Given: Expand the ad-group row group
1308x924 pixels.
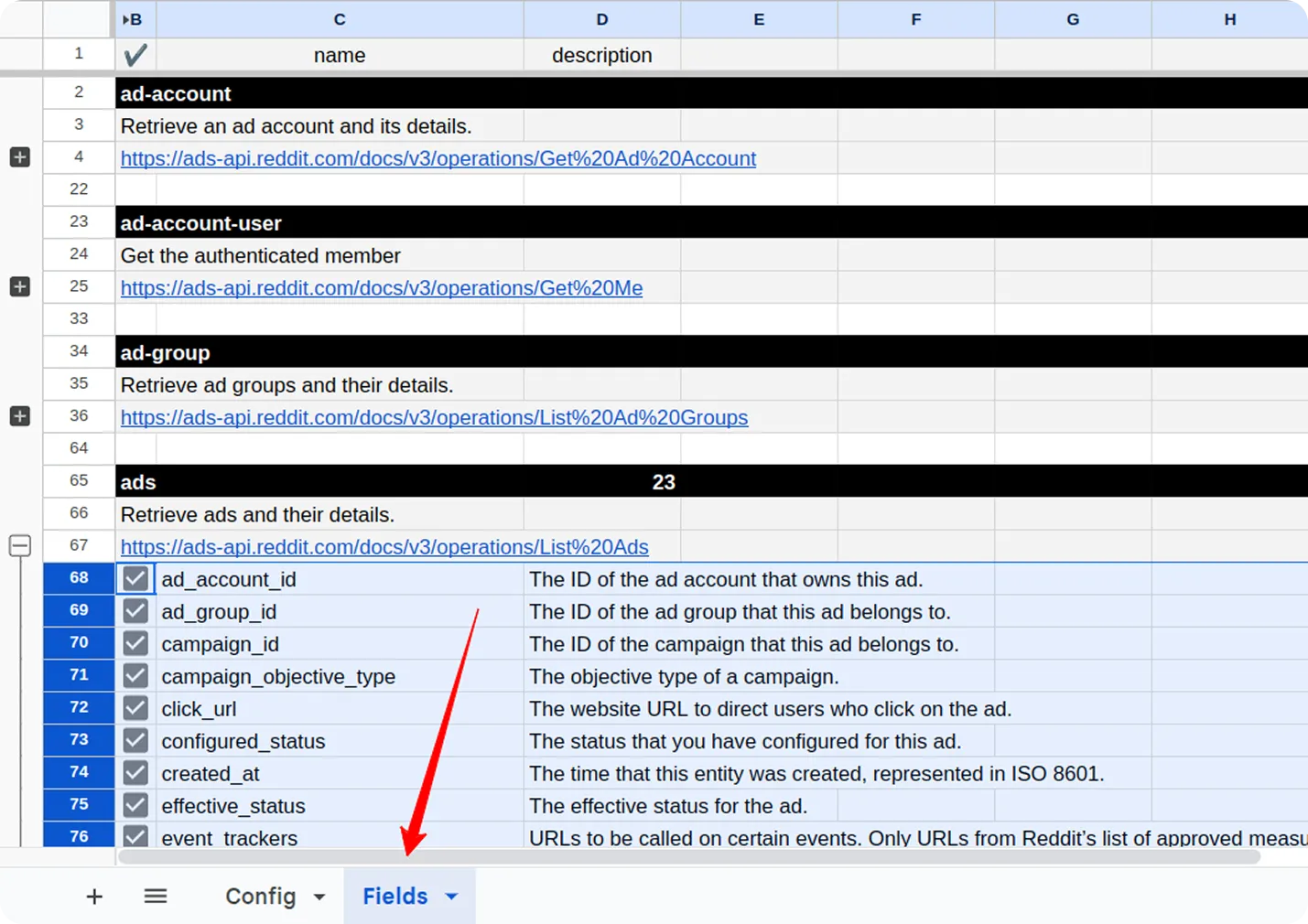Looking at the screenshot, I should (x=19, y=416).
